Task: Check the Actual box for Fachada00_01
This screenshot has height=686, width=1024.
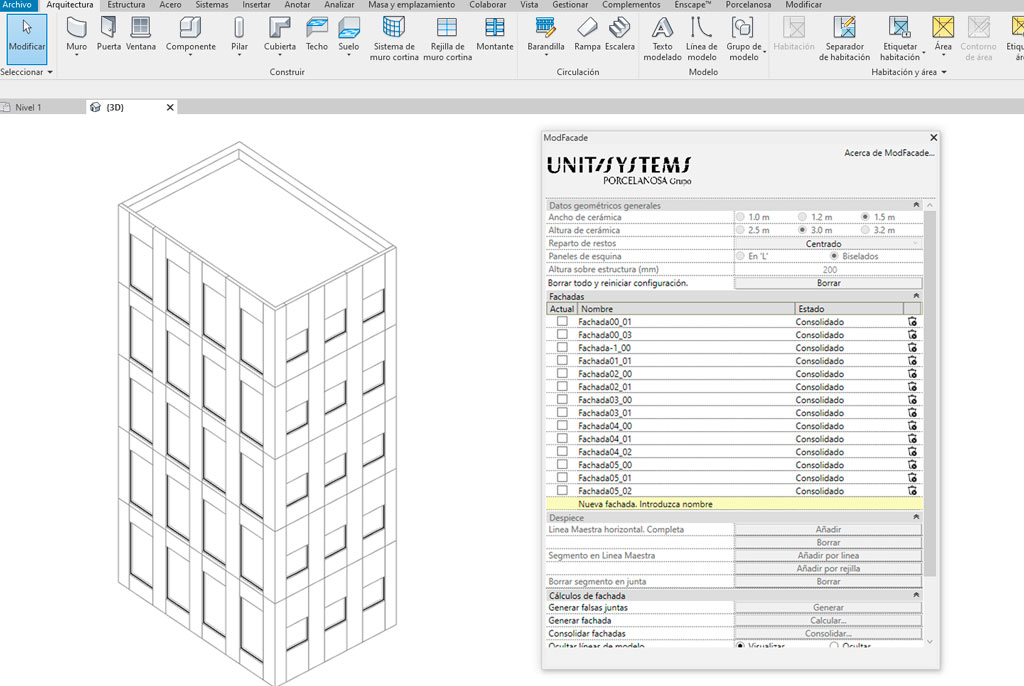Action: pyautogui.click(x=562, y=321)
